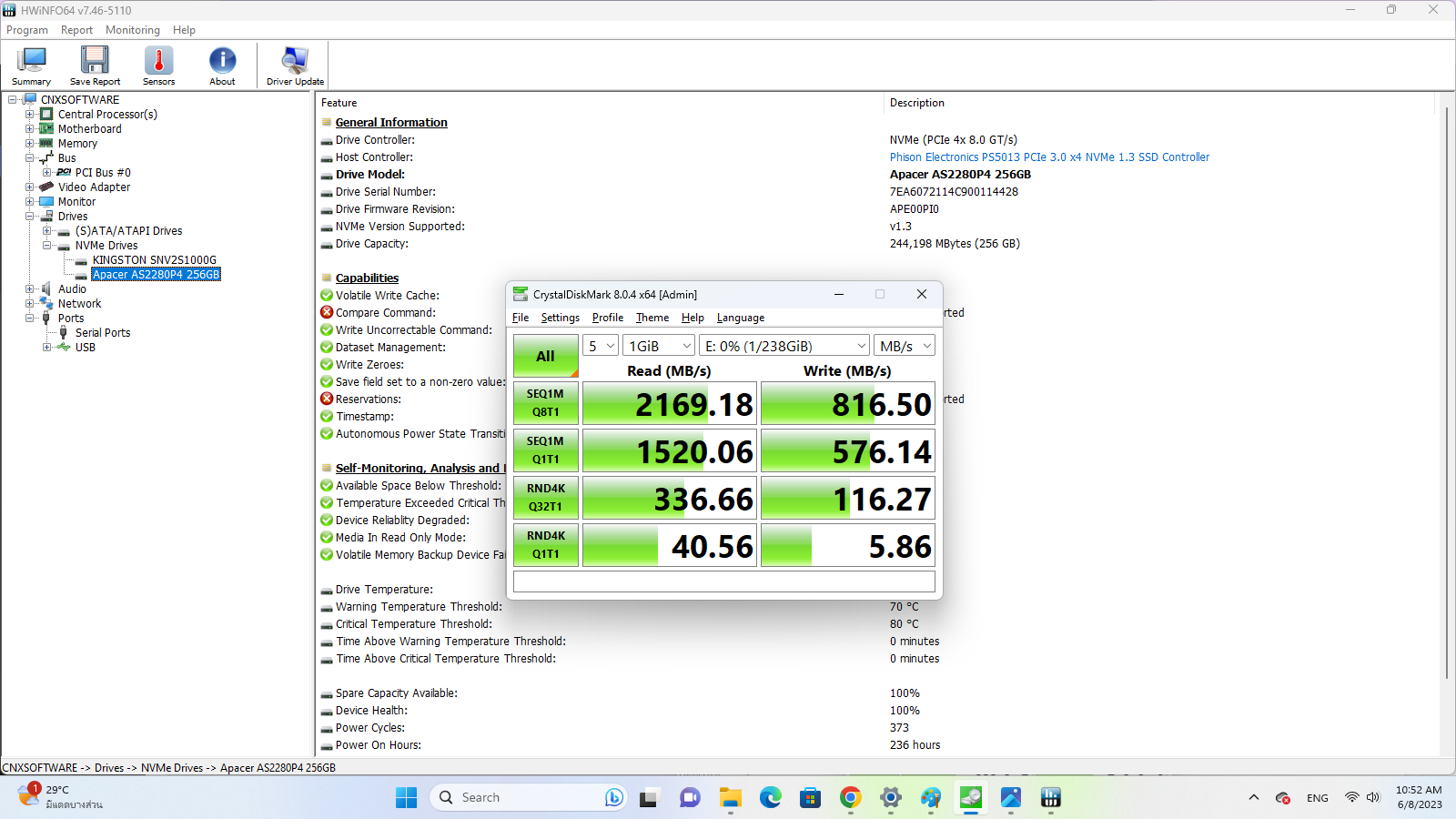Viewport: 1456px width, 819px height.
Task: Open Task View from taskbar
Action: pyautogui.click(x=649, y=798)
